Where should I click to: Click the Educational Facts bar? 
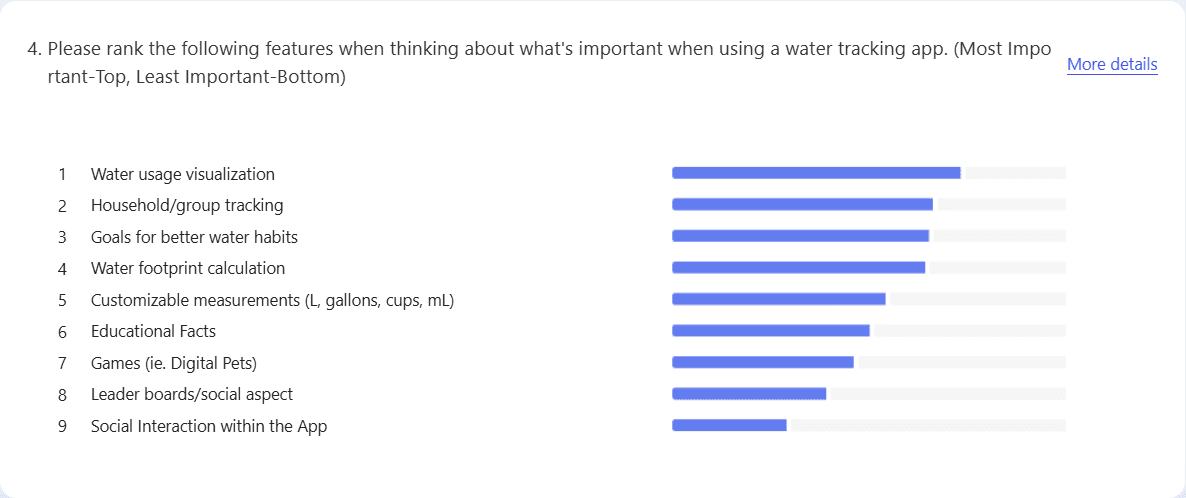coord(771,331)
